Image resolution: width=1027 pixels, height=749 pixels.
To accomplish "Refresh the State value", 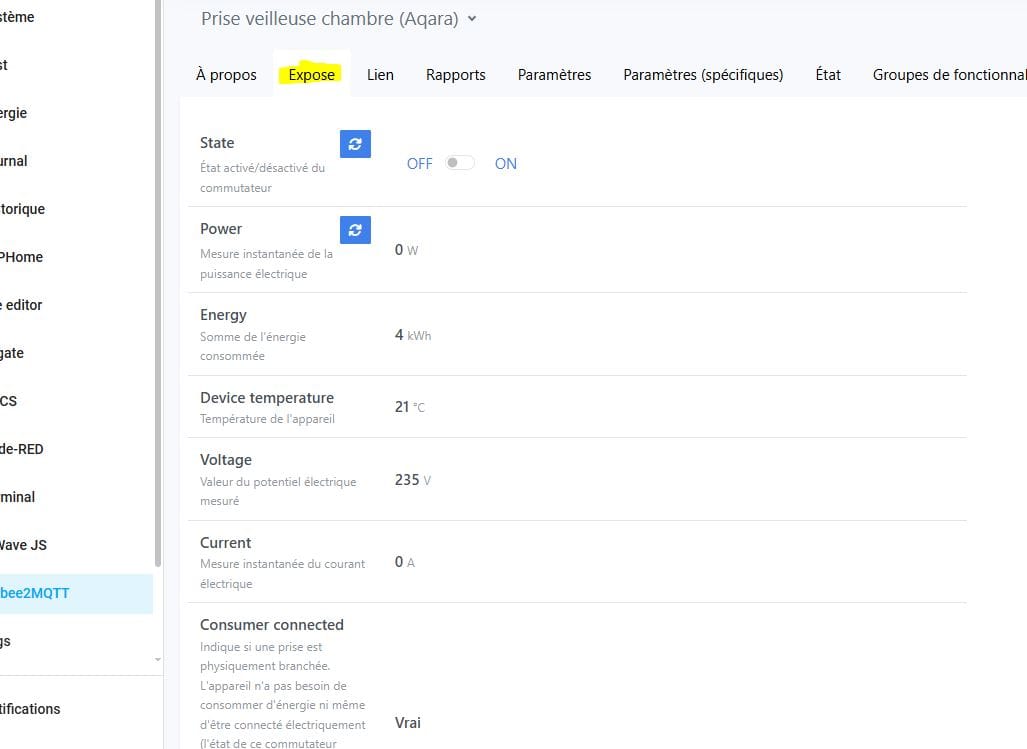I will 355,144.
